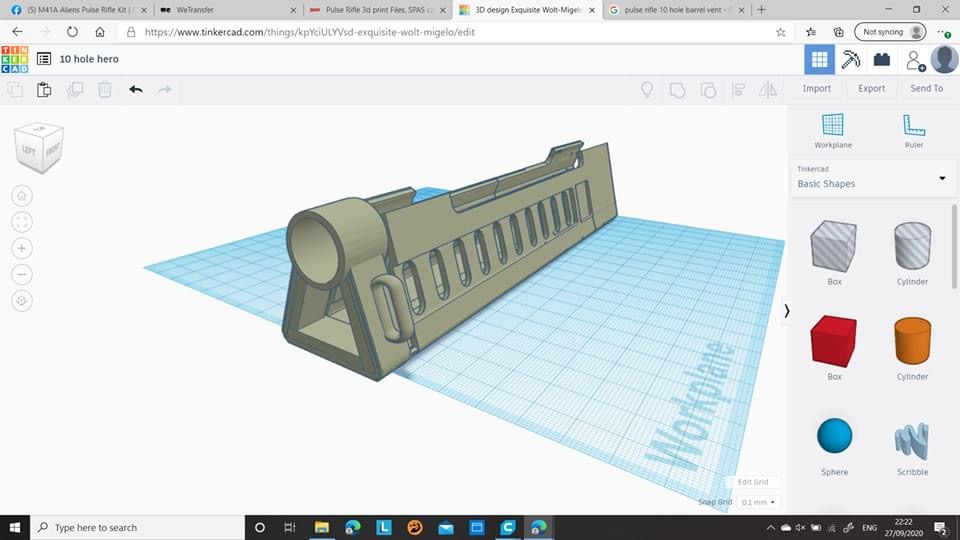Add this page to favorites star

pos(781,32)
